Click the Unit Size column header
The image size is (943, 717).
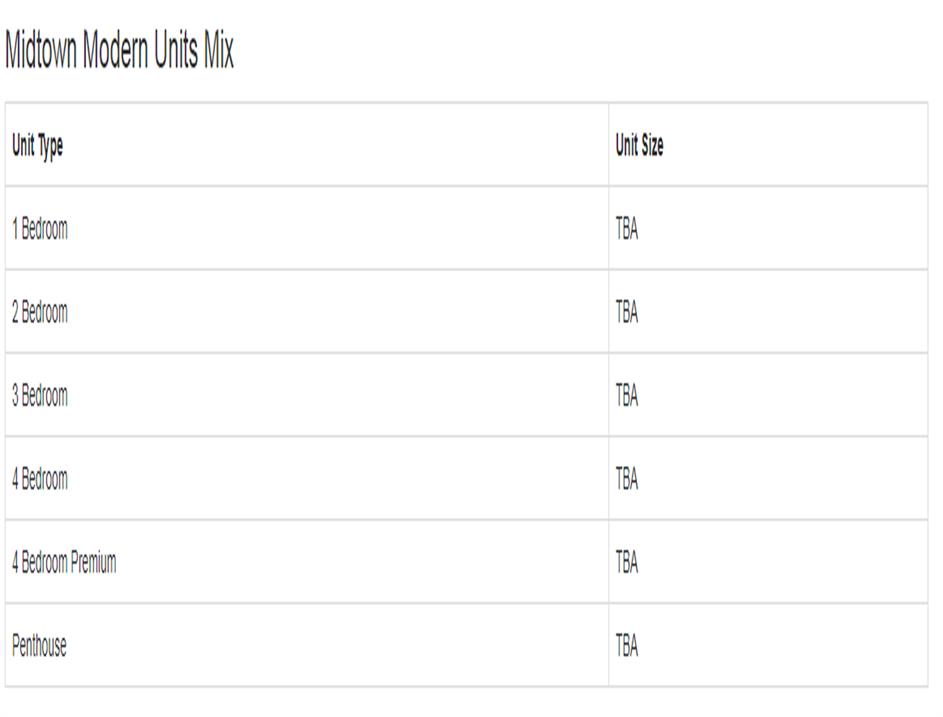[x=639, y=146]
